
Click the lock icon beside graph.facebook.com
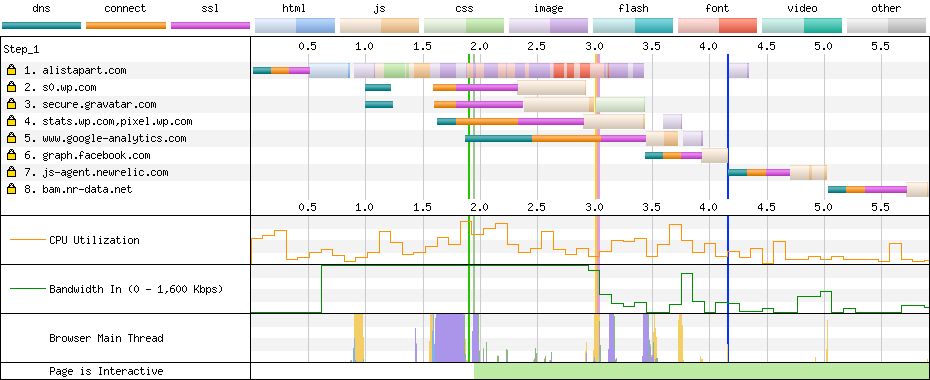[x=11, y=155]
